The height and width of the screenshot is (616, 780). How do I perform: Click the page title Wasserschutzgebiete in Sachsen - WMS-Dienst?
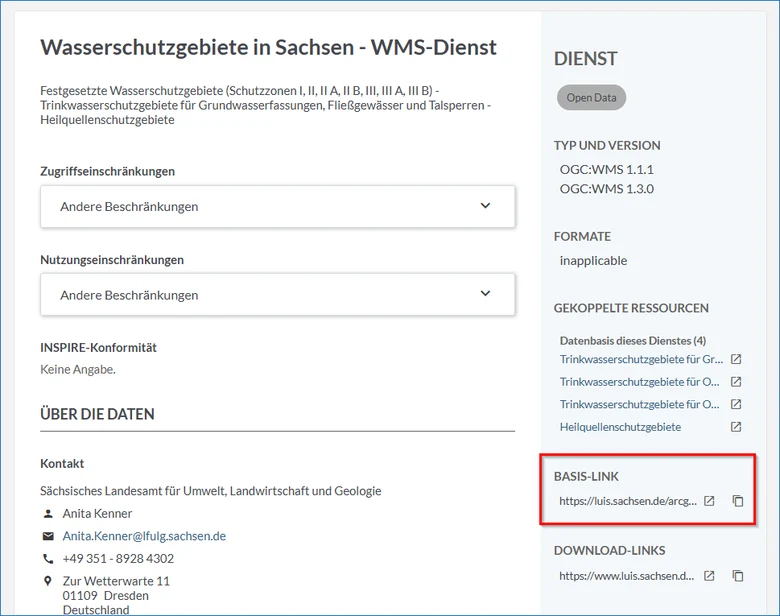pos(268,48)
